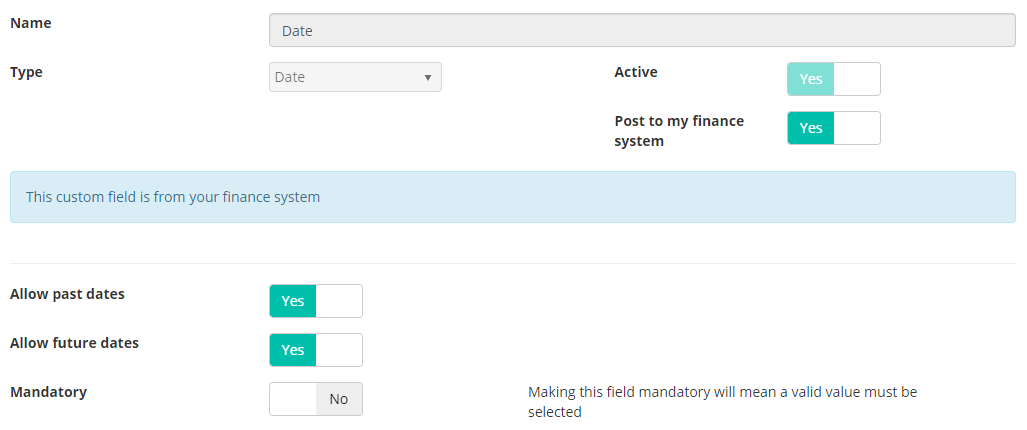Image resolution: width=1027 pixels, height=430 pixels.
Task: Click "No" on the Mandatory switch
Action: pos(339,399)
